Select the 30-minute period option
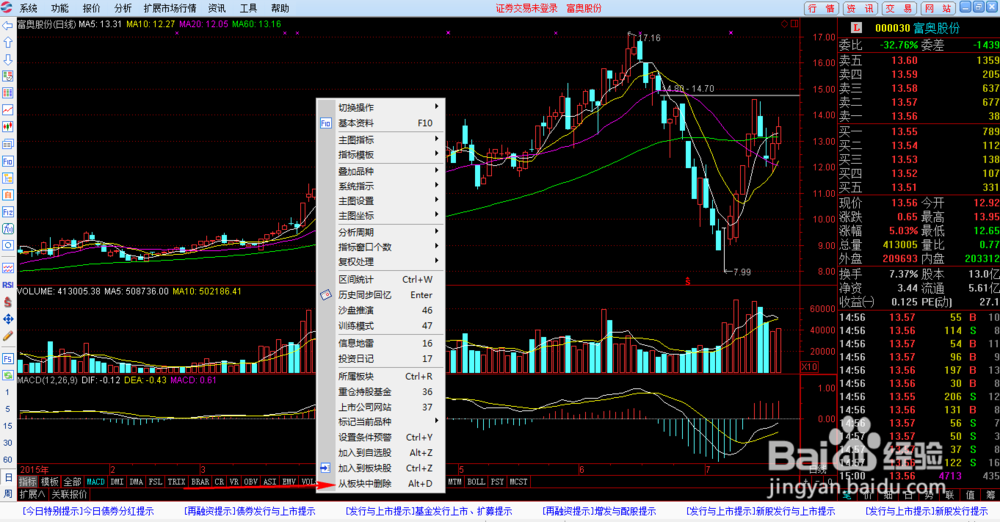Screen dimensions: 1000x522 8,443
